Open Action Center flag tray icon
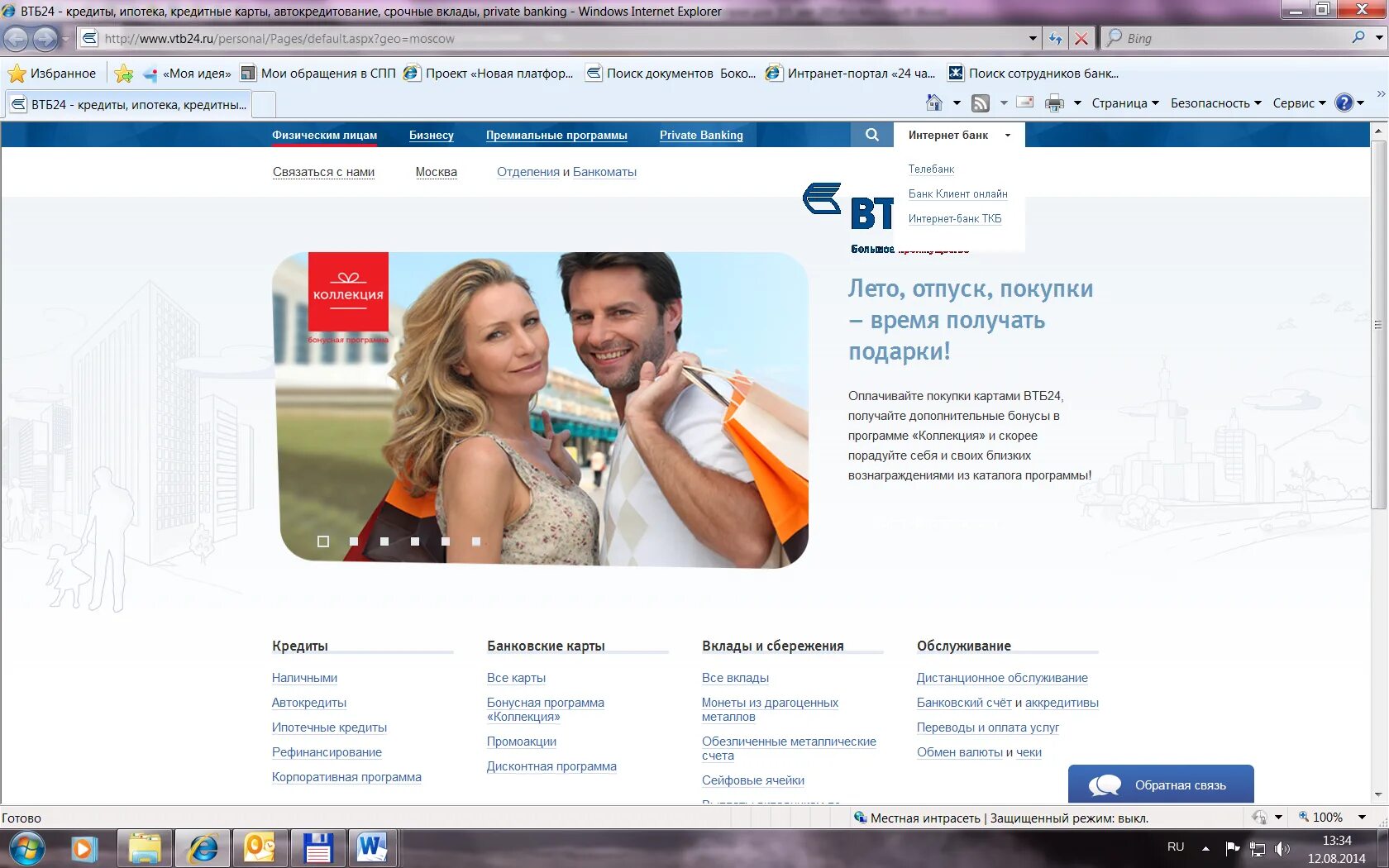 point(1233,847)
